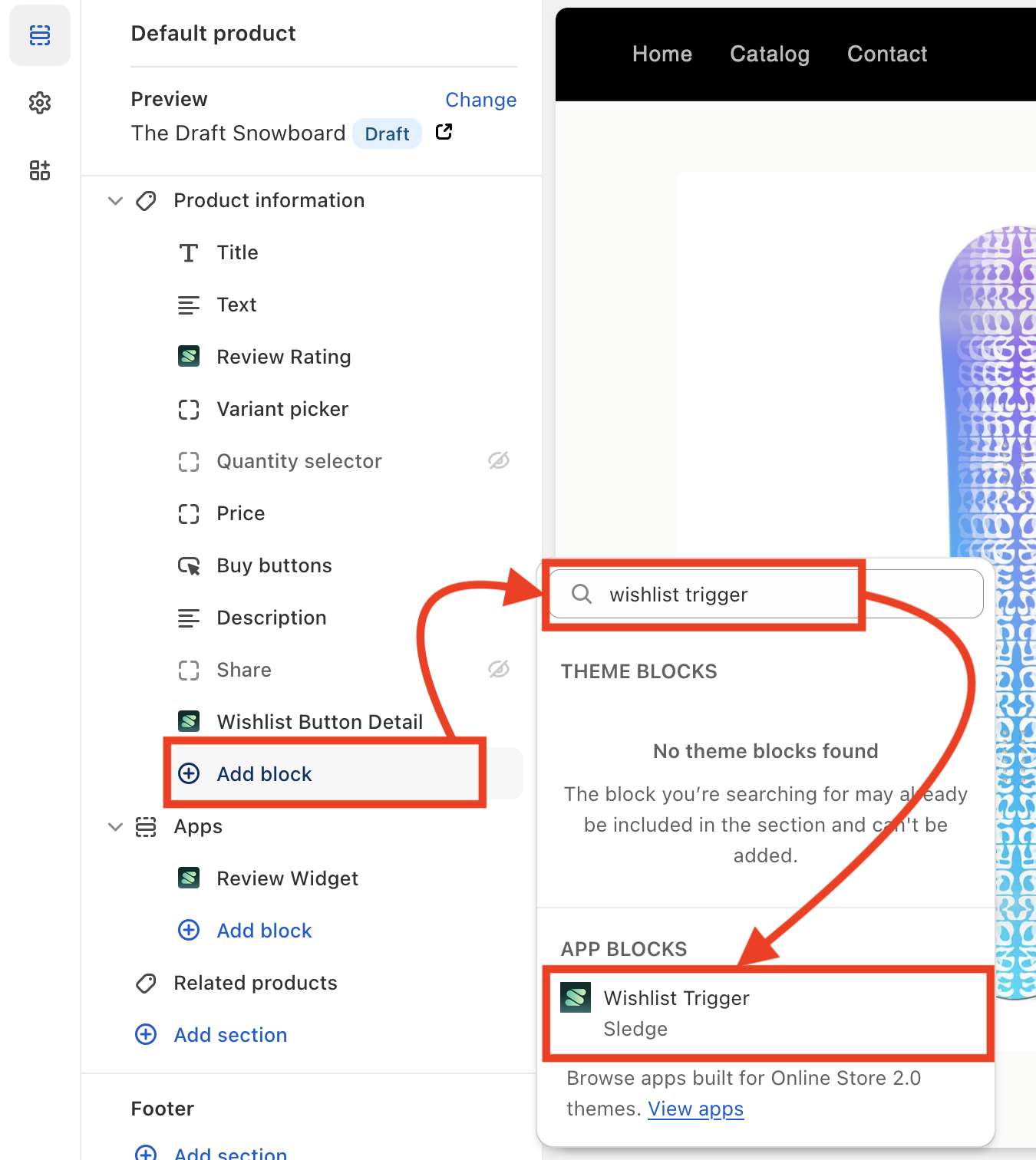Viewport: 1036px width, 1160px height.
Task: Follow the View apps link
Action: [695, 1109]
